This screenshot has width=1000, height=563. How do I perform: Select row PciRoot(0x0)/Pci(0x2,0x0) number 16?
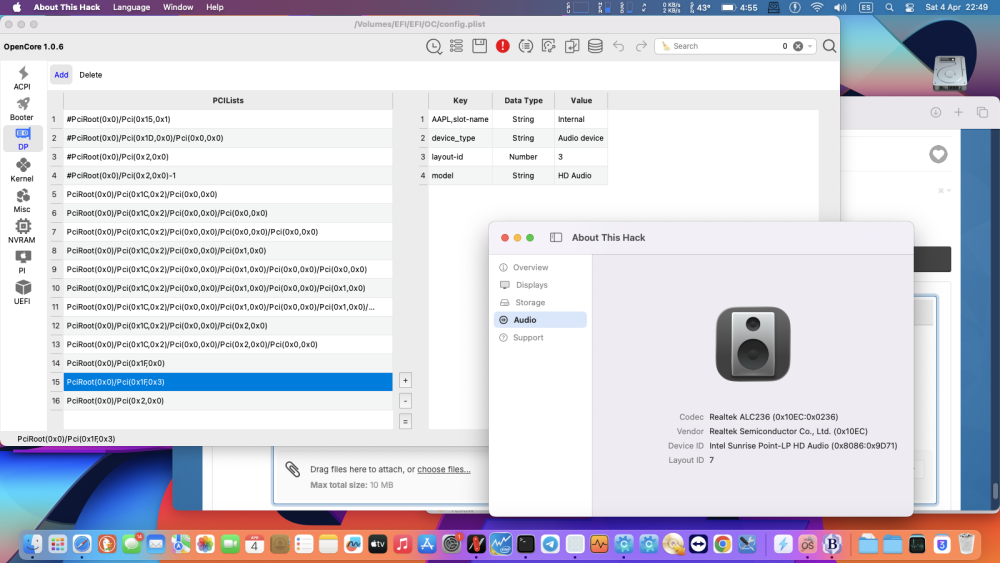(x=228, y=400)
